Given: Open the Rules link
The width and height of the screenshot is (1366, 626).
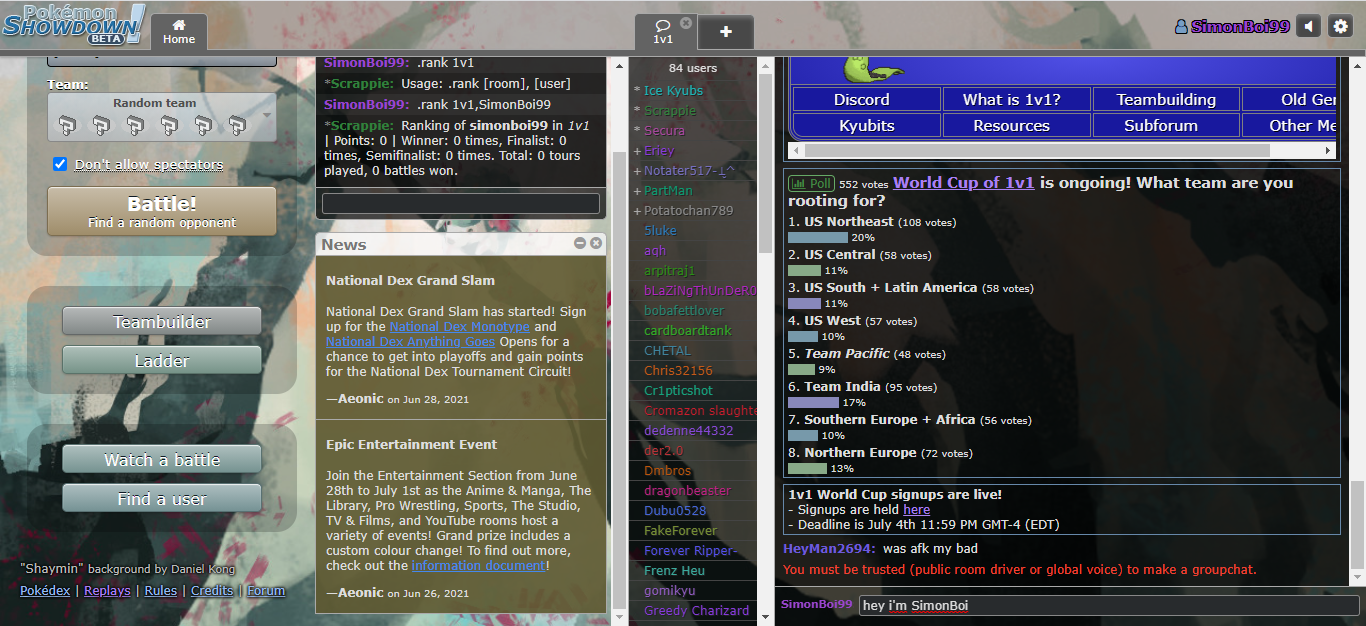Looking at the screenshot, I should (161, 590).
